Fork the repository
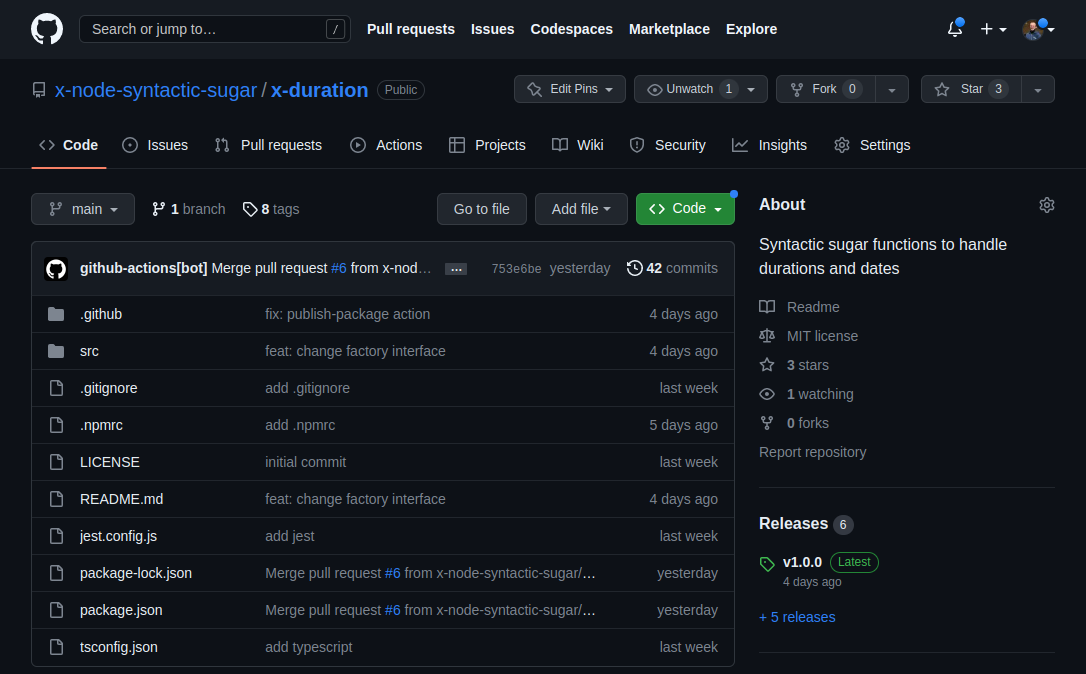 (826, 89)
